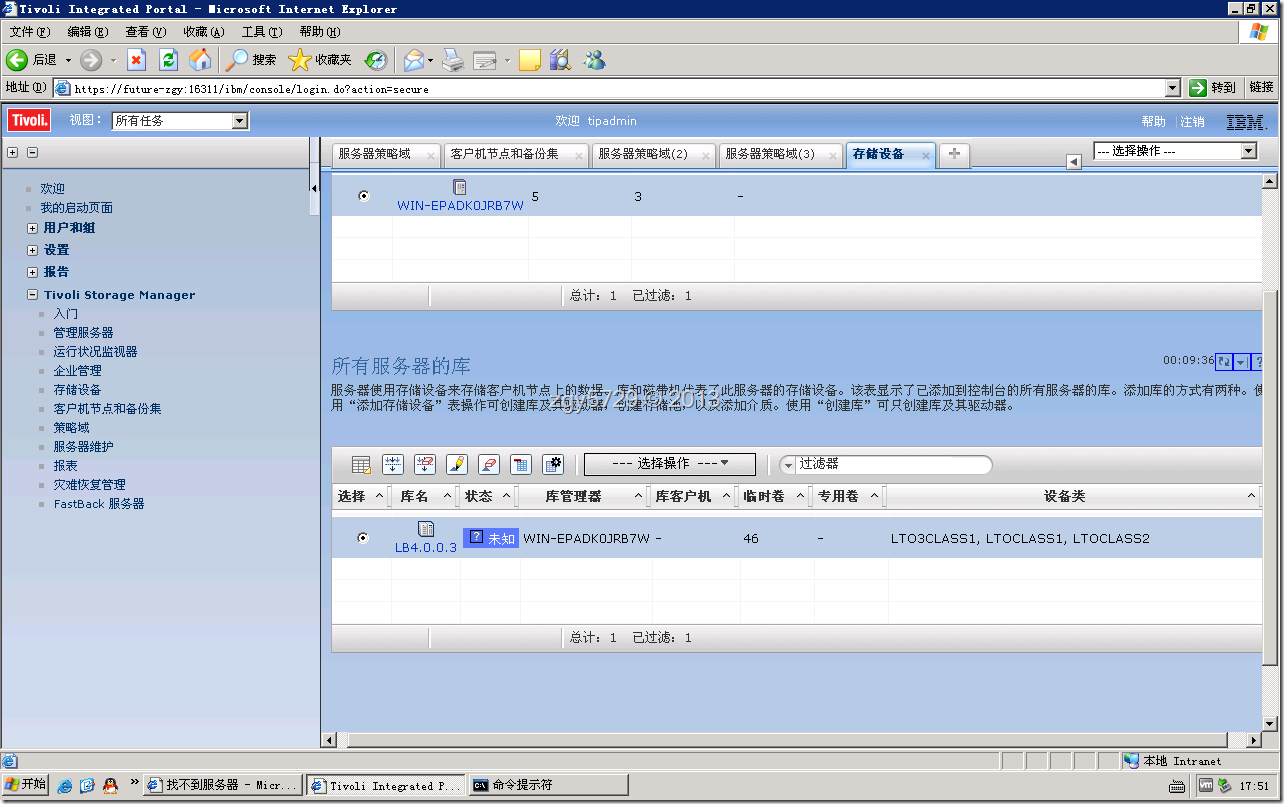Open the Windows 开始 Start button

click(26, 785)
